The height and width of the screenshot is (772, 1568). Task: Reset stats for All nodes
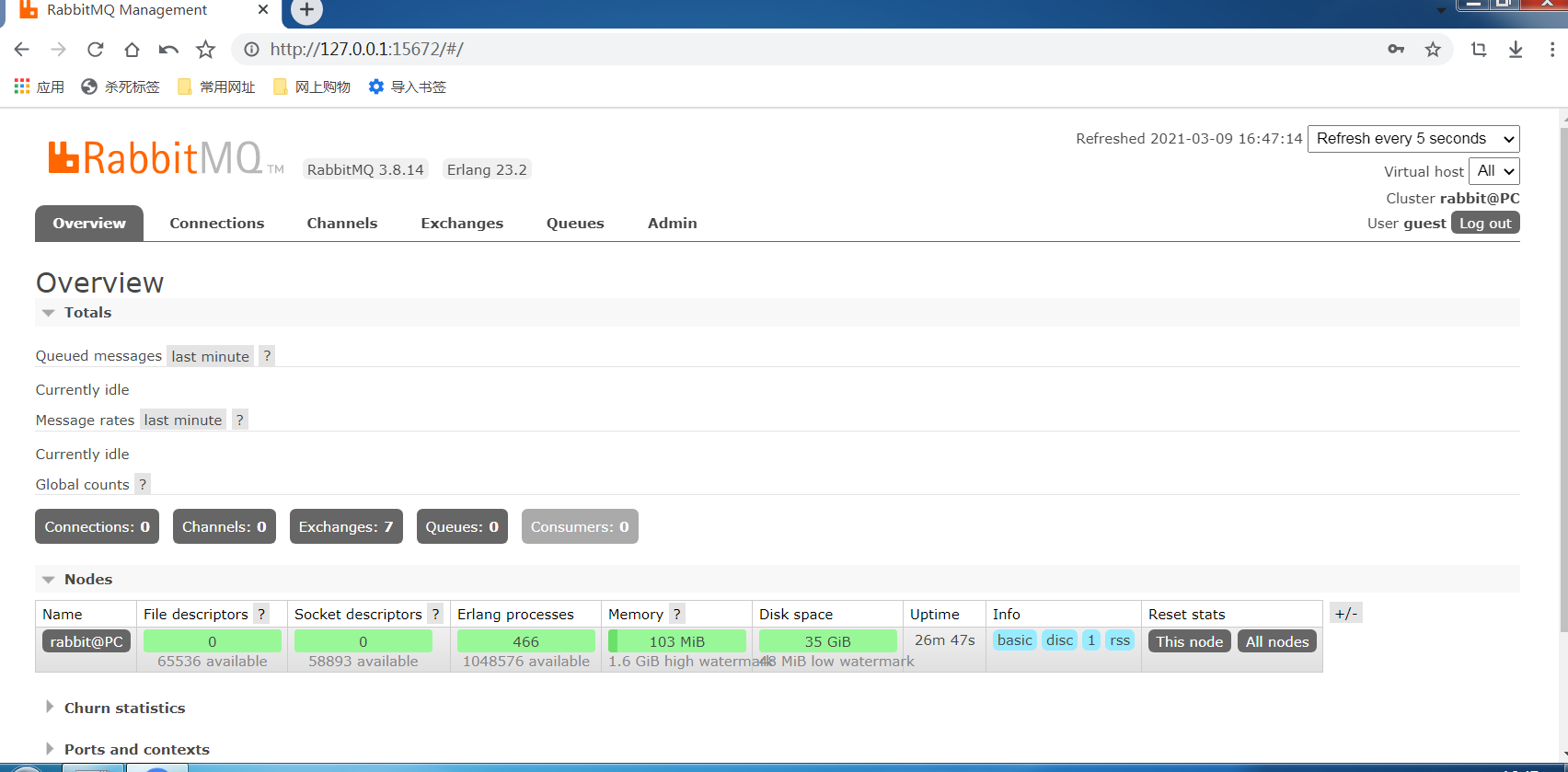click(1277, 641)
